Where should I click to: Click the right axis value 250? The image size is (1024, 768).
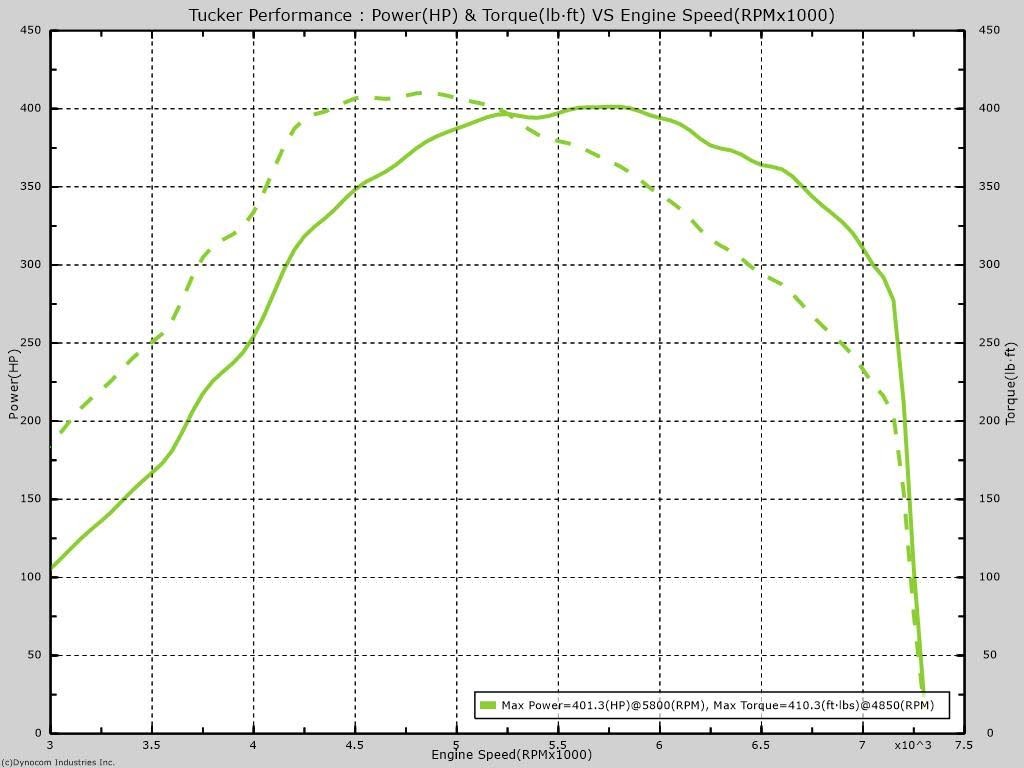click(989, 343)
